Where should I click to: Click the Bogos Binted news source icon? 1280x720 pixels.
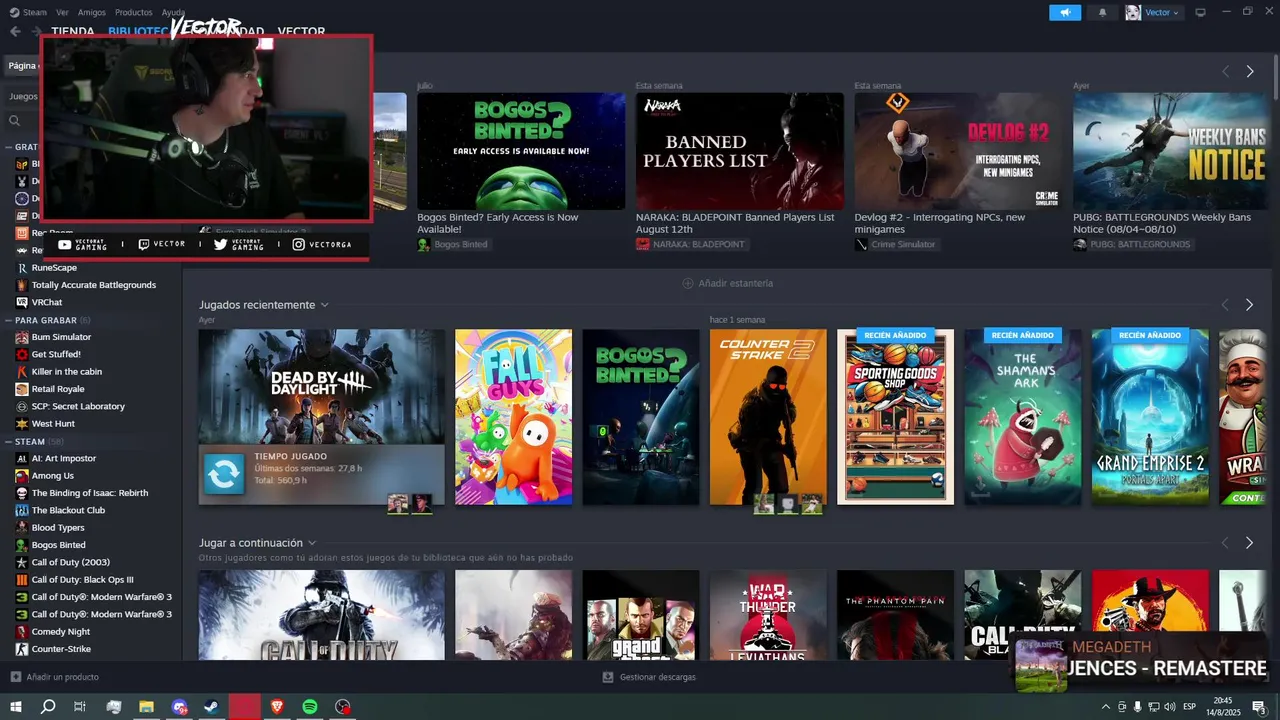[424, 244]
